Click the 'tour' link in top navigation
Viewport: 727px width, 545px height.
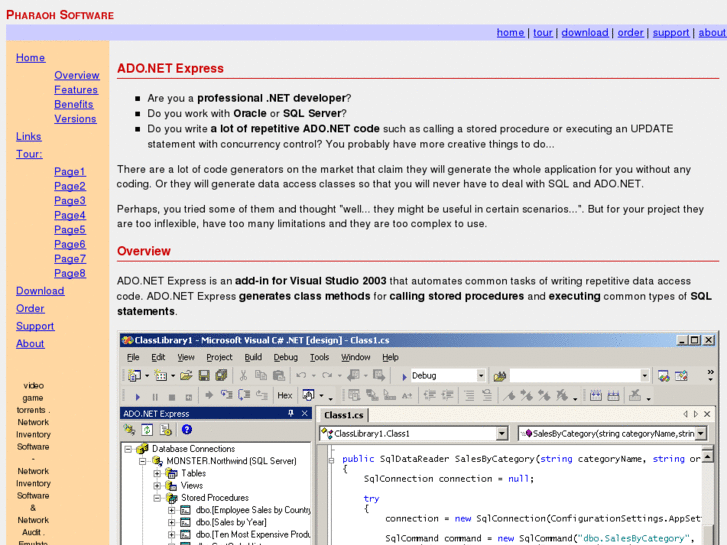[x=543, y=32]
